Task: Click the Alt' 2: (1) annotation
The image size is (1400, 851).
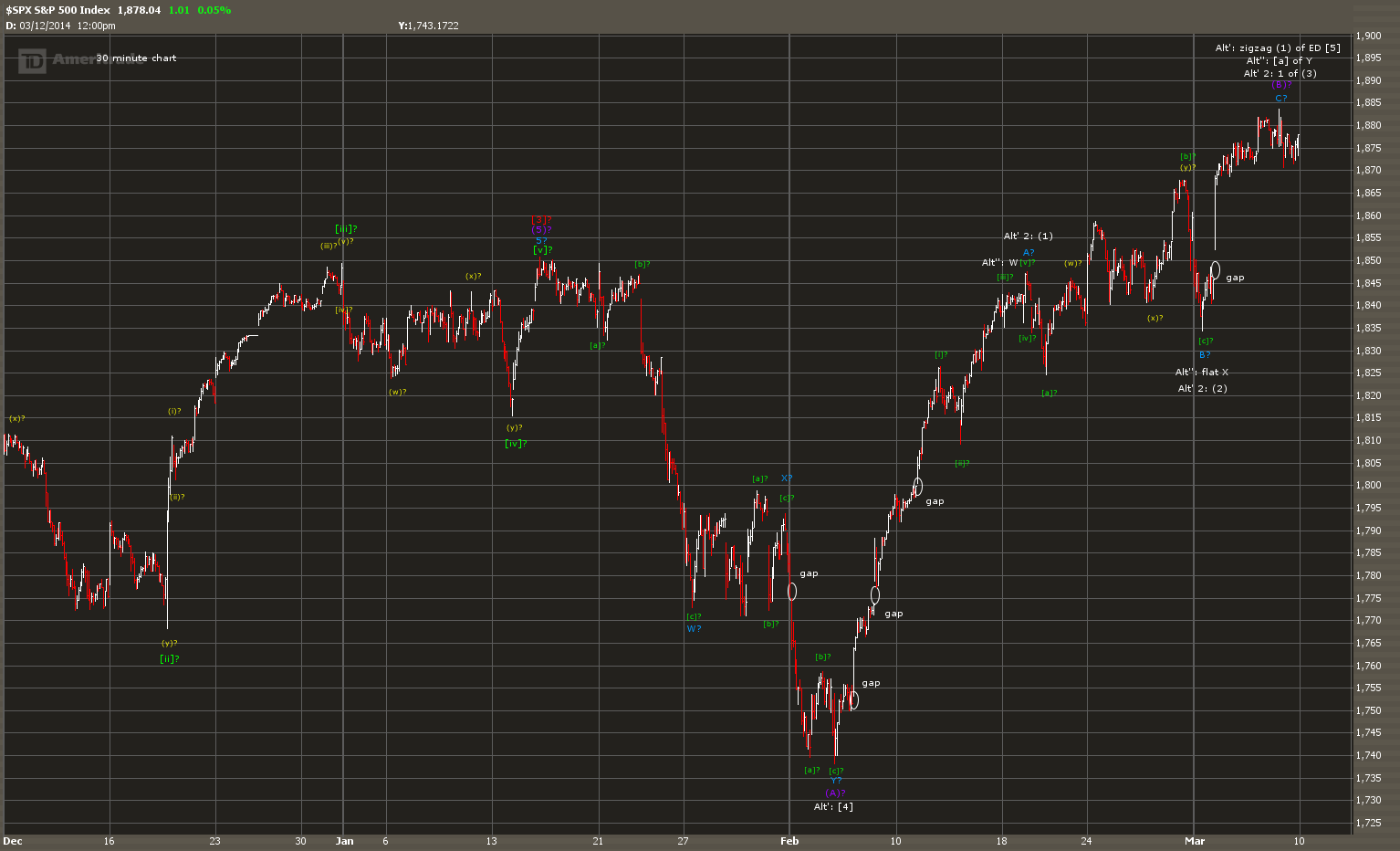Action: click(1029, 236)
